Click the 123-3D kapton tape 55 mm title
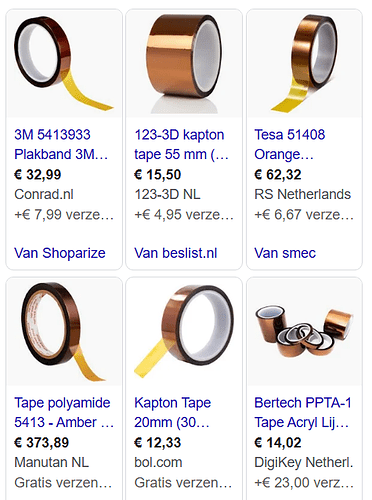This screenshot has width=372, height=500. coord(181,144)
